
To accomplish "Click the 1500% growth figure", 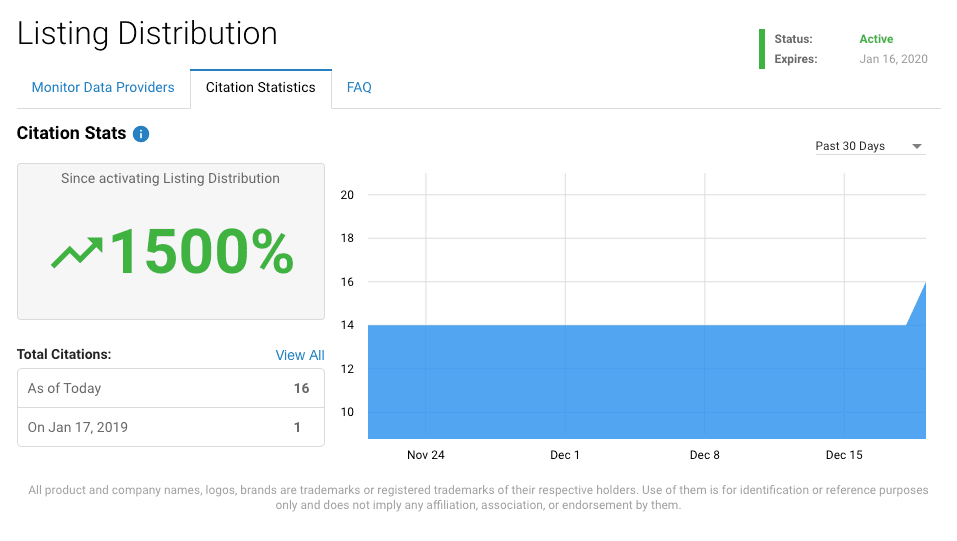I will (201, 252).
